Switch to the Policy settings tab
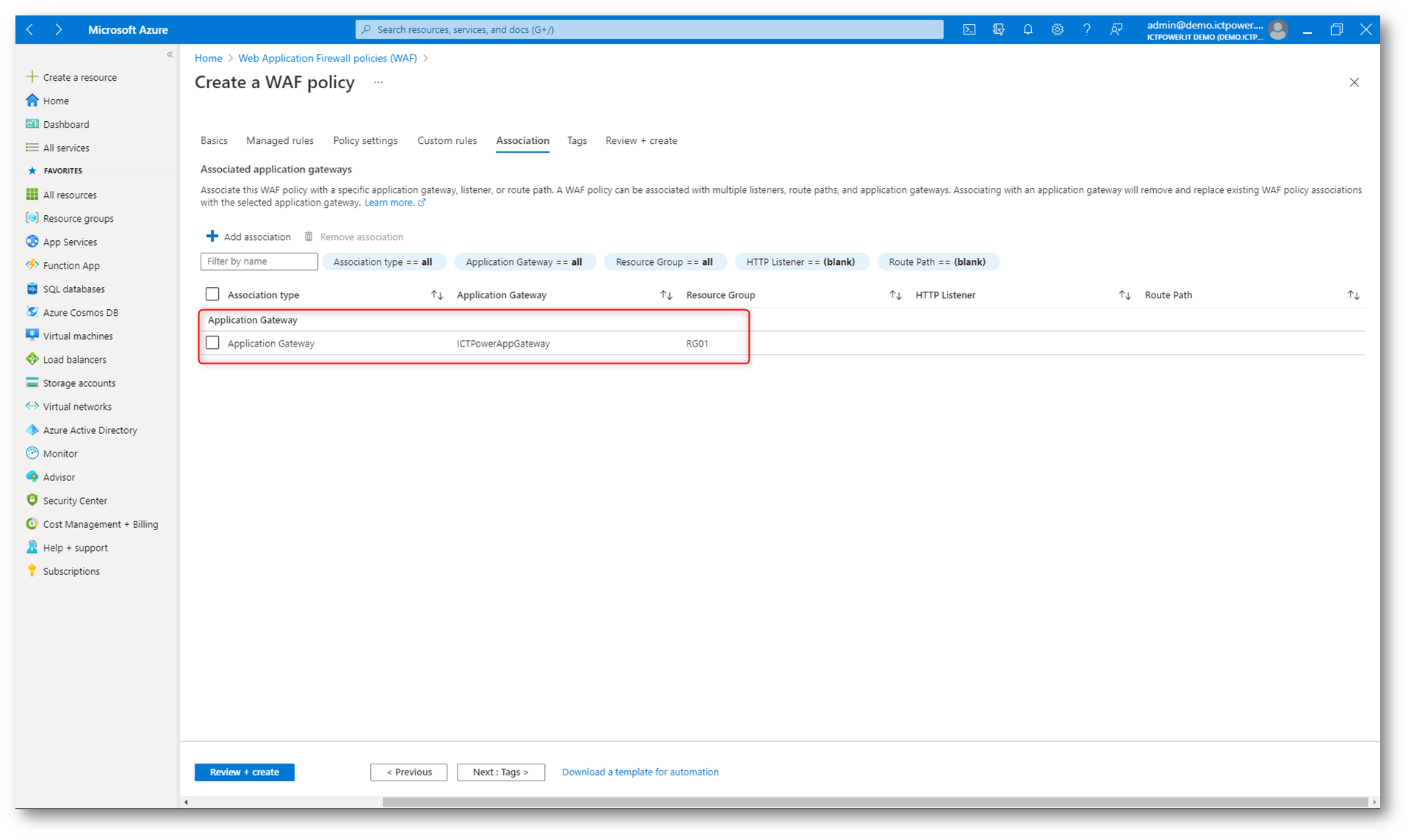This screenshot has height=840, width=1411. [365, 140]
